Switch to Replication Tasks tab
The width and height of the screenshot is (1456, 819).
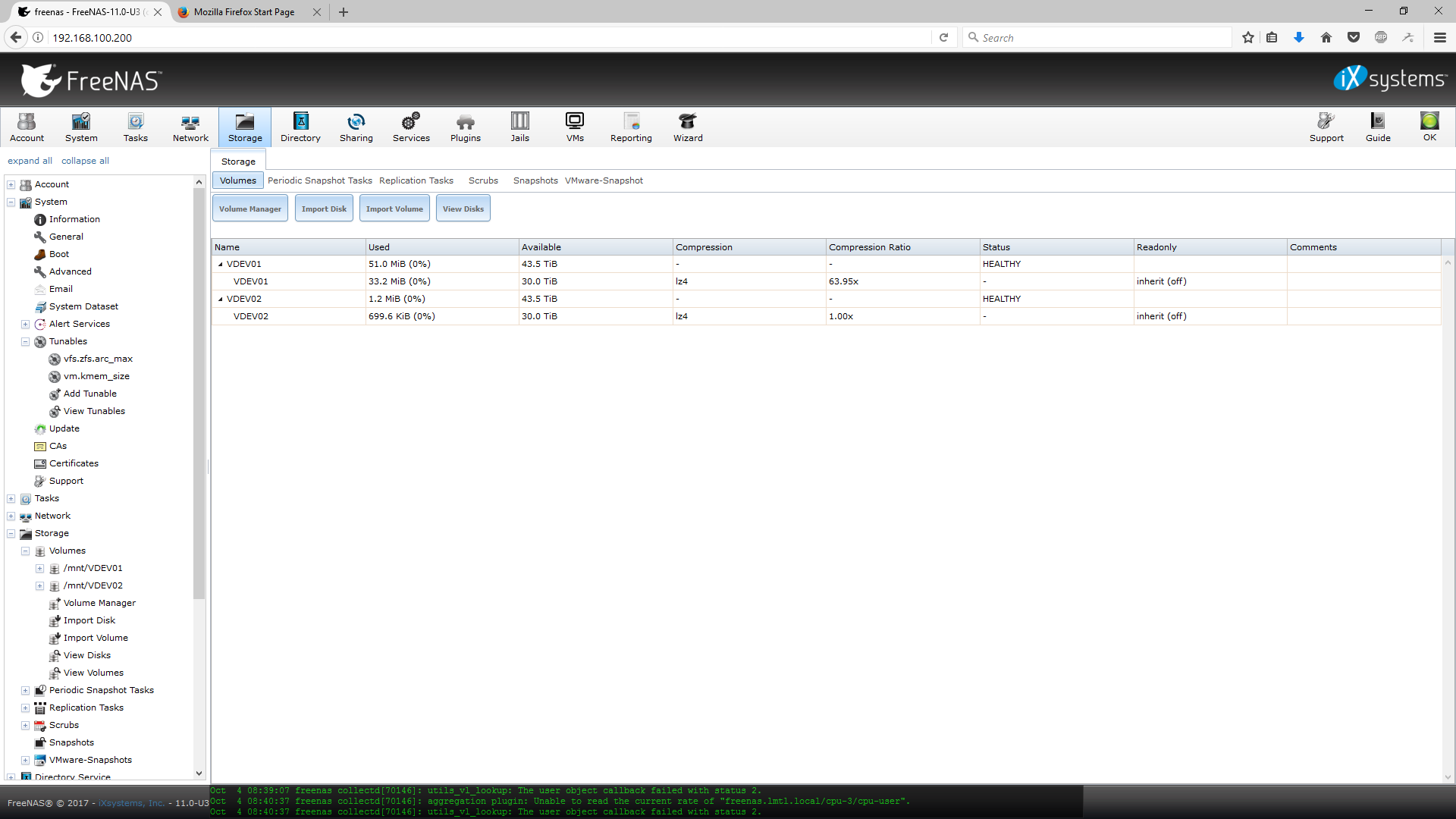click(x=416, y=180)
